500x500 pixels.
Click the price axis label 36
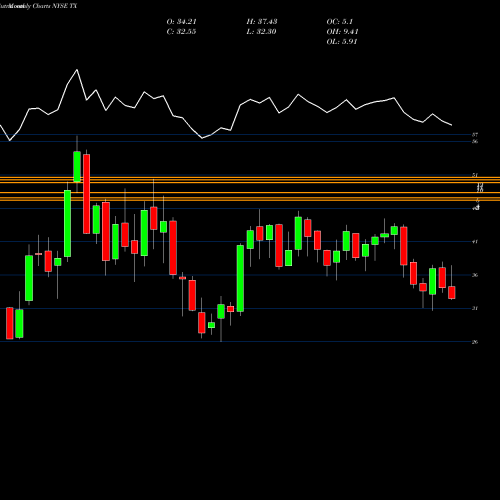[x=475, y=275]
